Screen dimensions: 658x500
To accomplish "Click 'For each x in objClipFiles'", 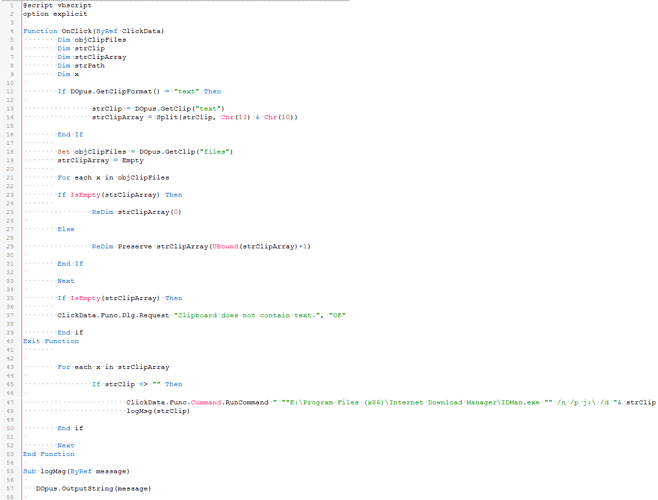I will pos(113,178).
